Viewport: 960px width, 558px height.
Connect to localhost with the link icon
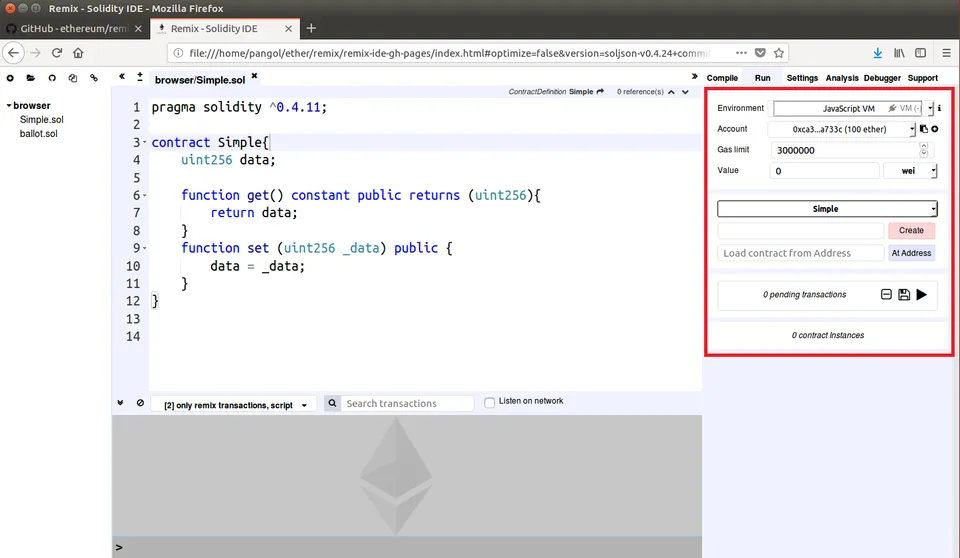pyautogui.click(x=94, y=78)
